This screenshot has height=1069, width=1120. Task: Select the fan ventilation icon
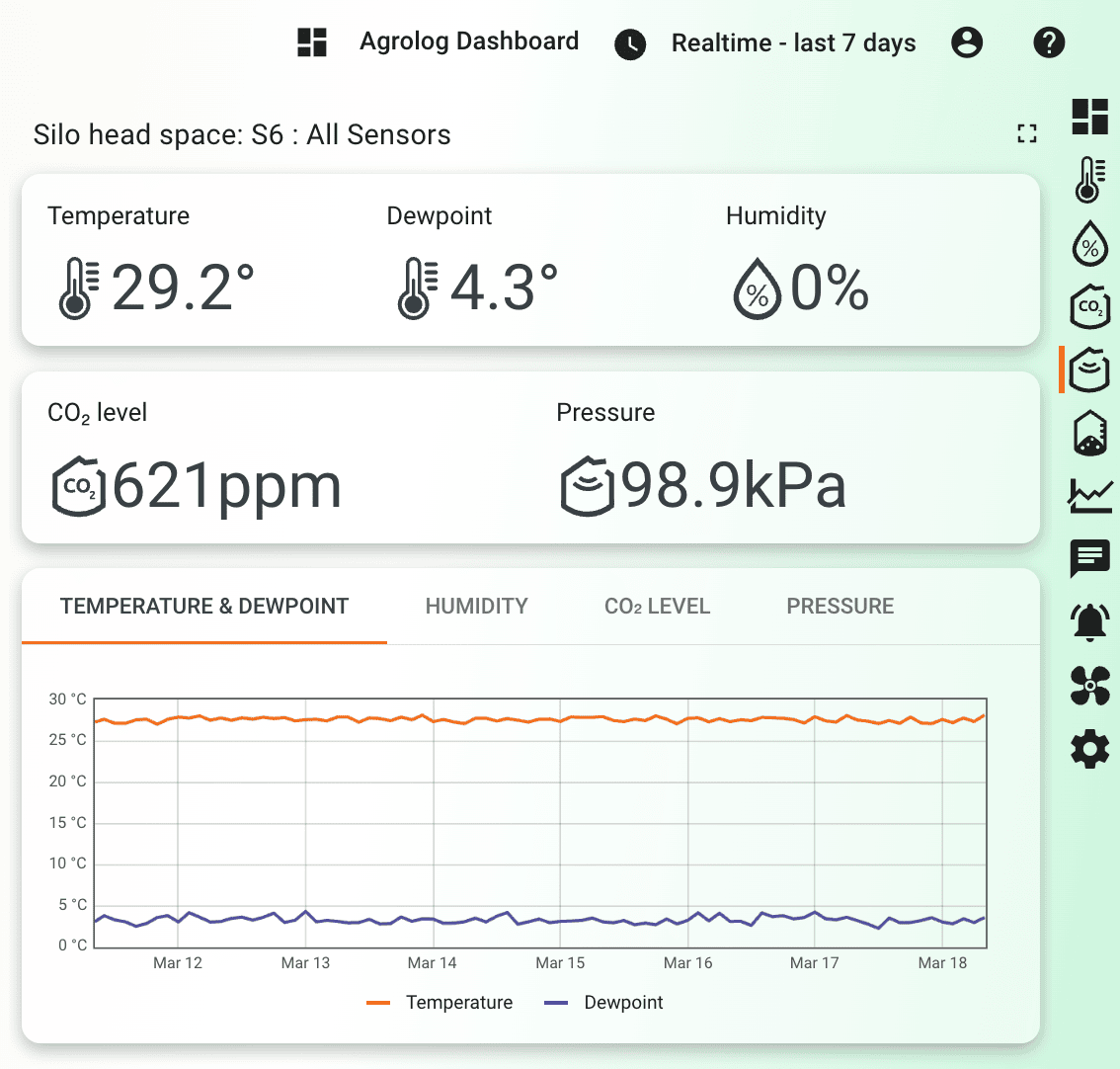(x=1089, y=686)
